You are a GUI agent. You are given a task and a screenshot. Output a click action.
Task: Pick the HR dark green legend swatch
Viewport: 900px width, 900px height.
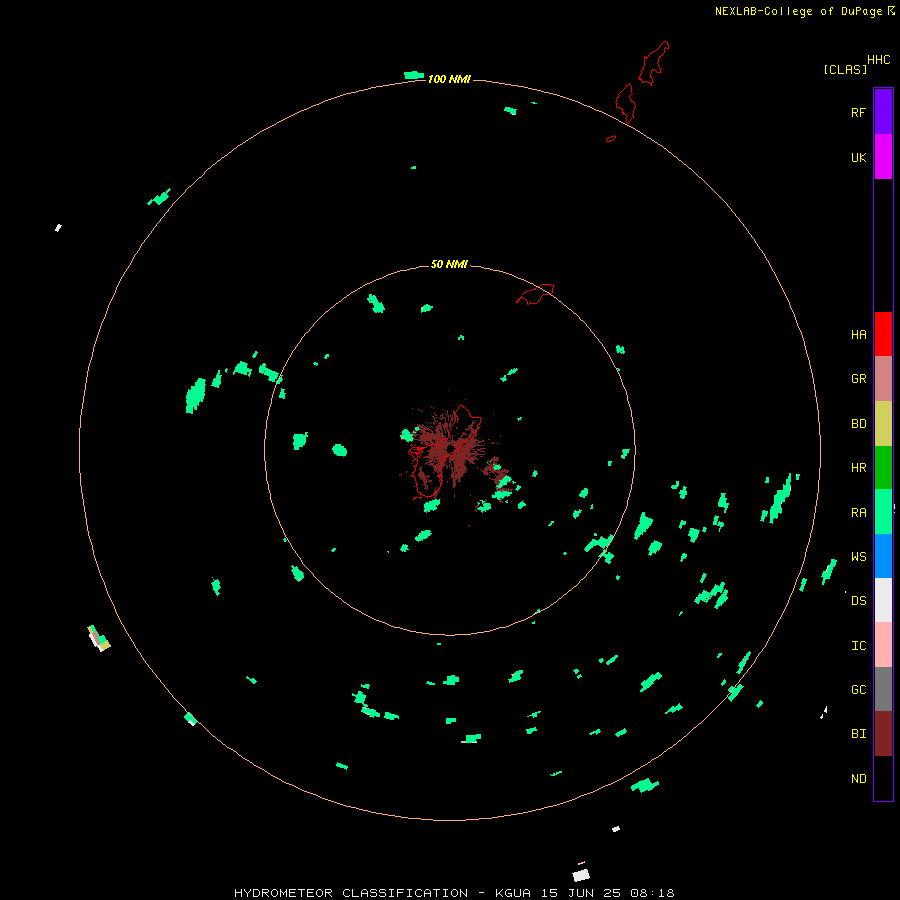(x=883, y=468)
